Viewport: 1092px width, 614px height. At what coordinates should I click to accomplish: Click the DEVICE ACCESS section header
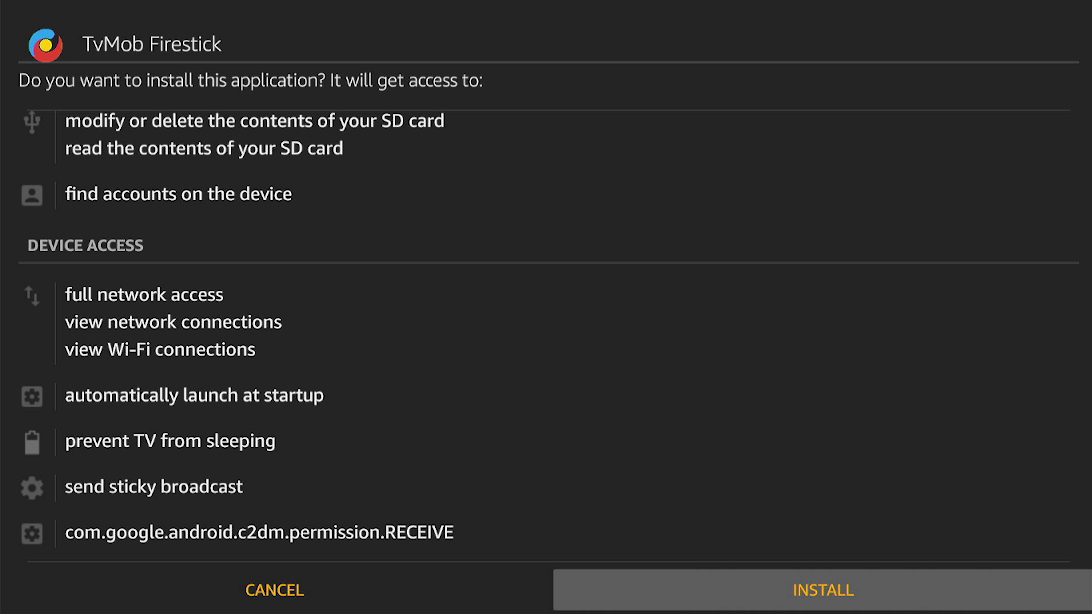[x=85, y=245]
